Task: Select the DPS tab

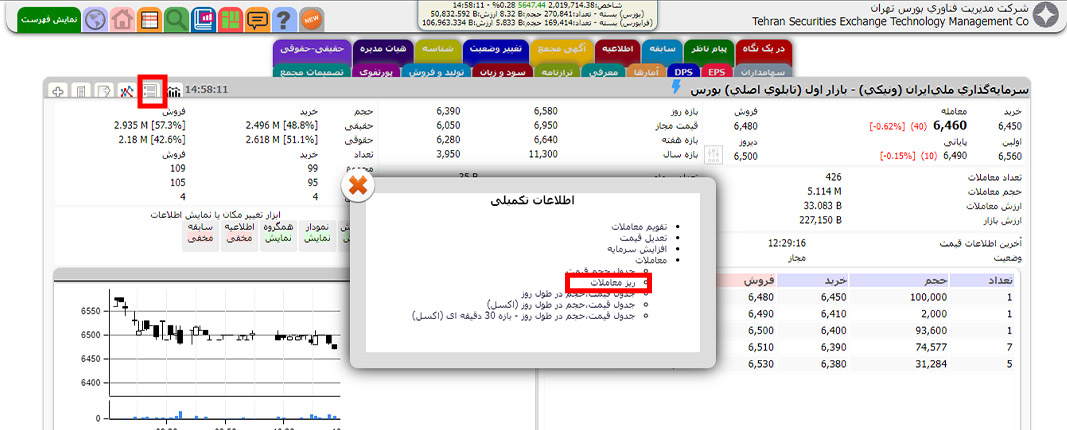Action: click(x=684, y=72)
